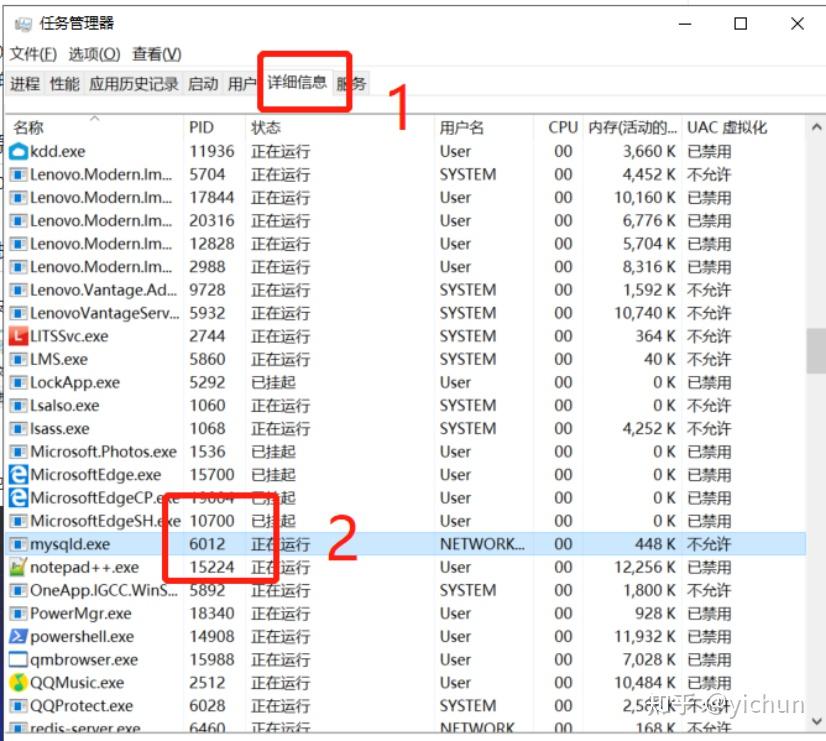Screen dimensions: 826x741
Task: Click the highlighted mysqld.exe process icon
Action: click(x=18, y=544)
